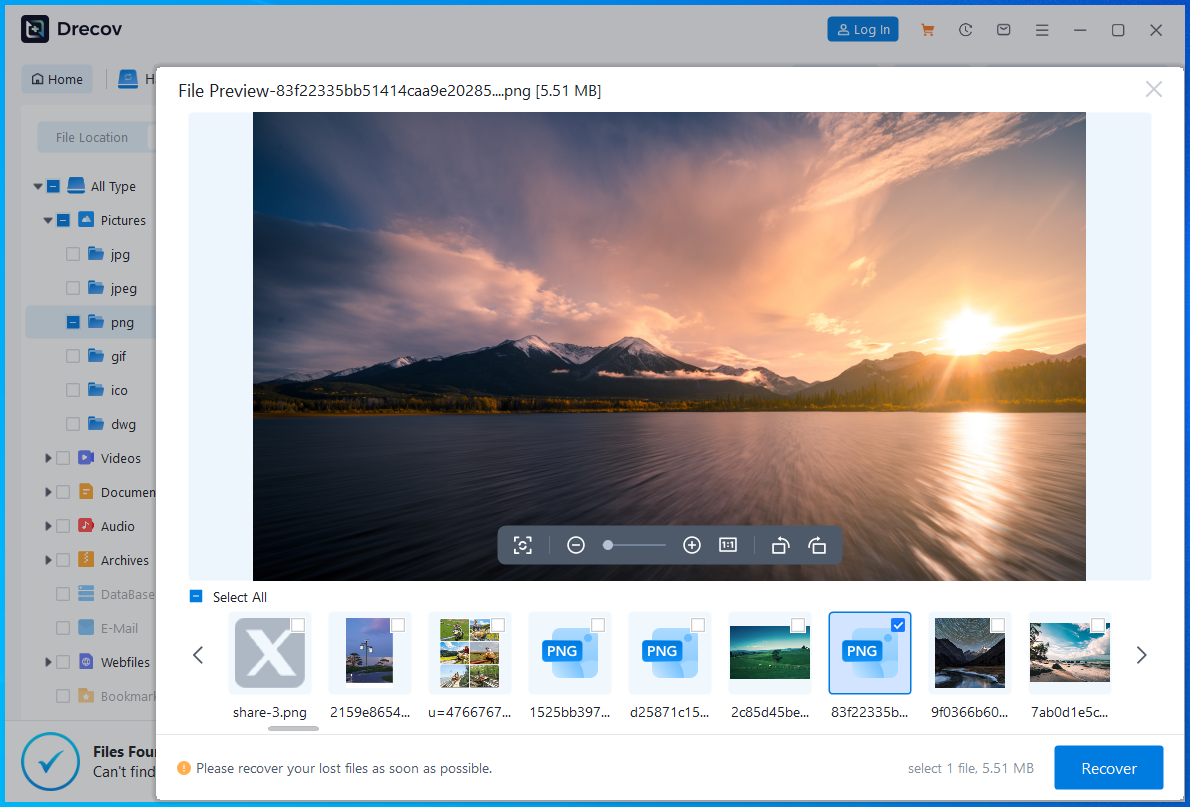View image at 1:1 actual size

click(727, 545)
